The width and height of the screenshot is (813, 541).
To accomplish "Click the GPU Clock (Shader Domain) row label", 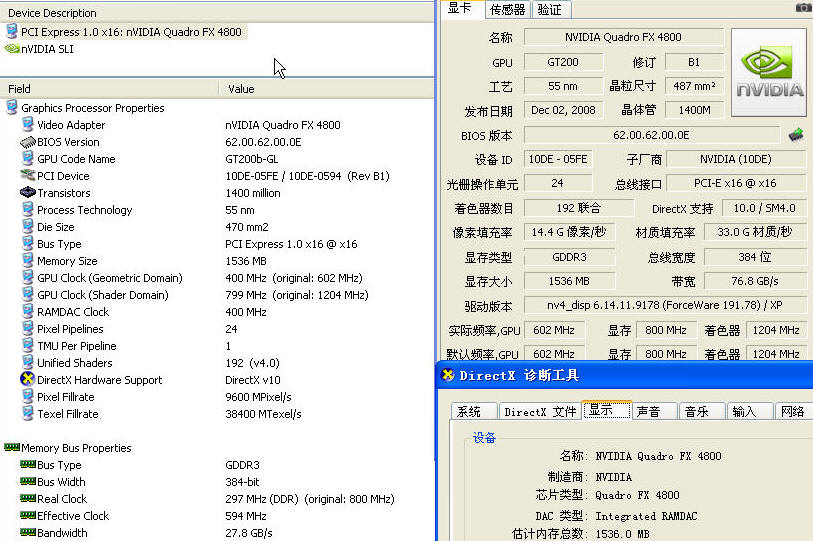I will click(x=103, y=295).
